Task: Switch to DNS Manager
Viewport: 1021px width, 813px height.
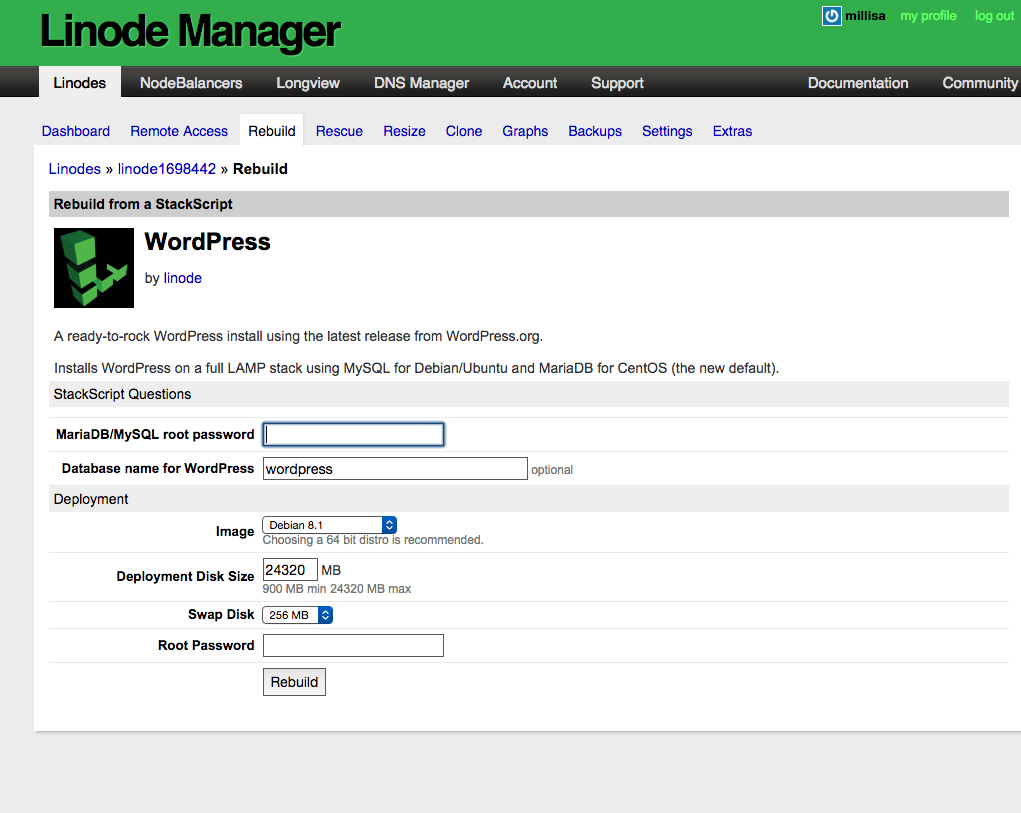Action: [x=421, y=83]
